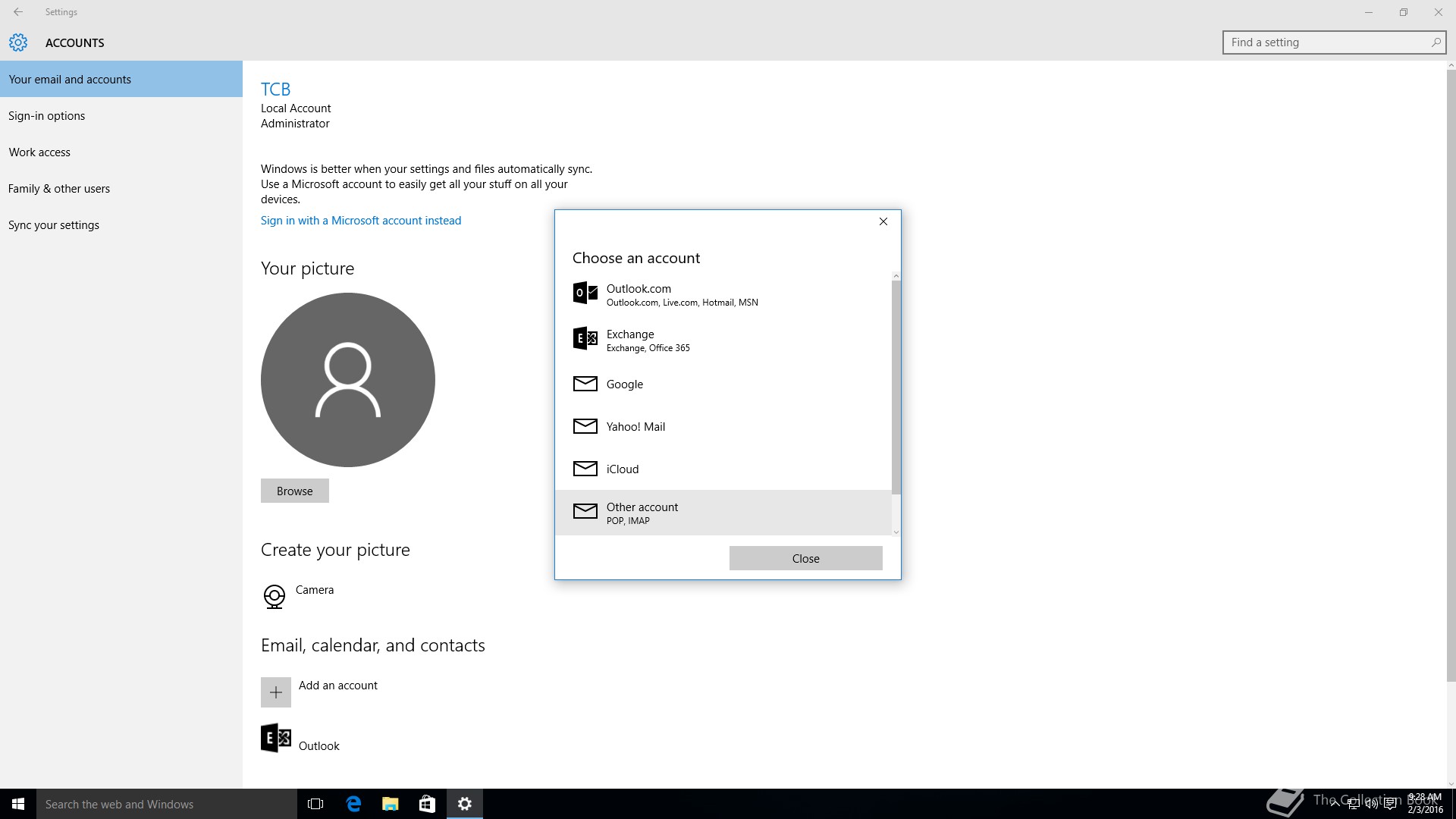
Task: Pick the Google mail envelope icon
Action: [x=585, y=384]
